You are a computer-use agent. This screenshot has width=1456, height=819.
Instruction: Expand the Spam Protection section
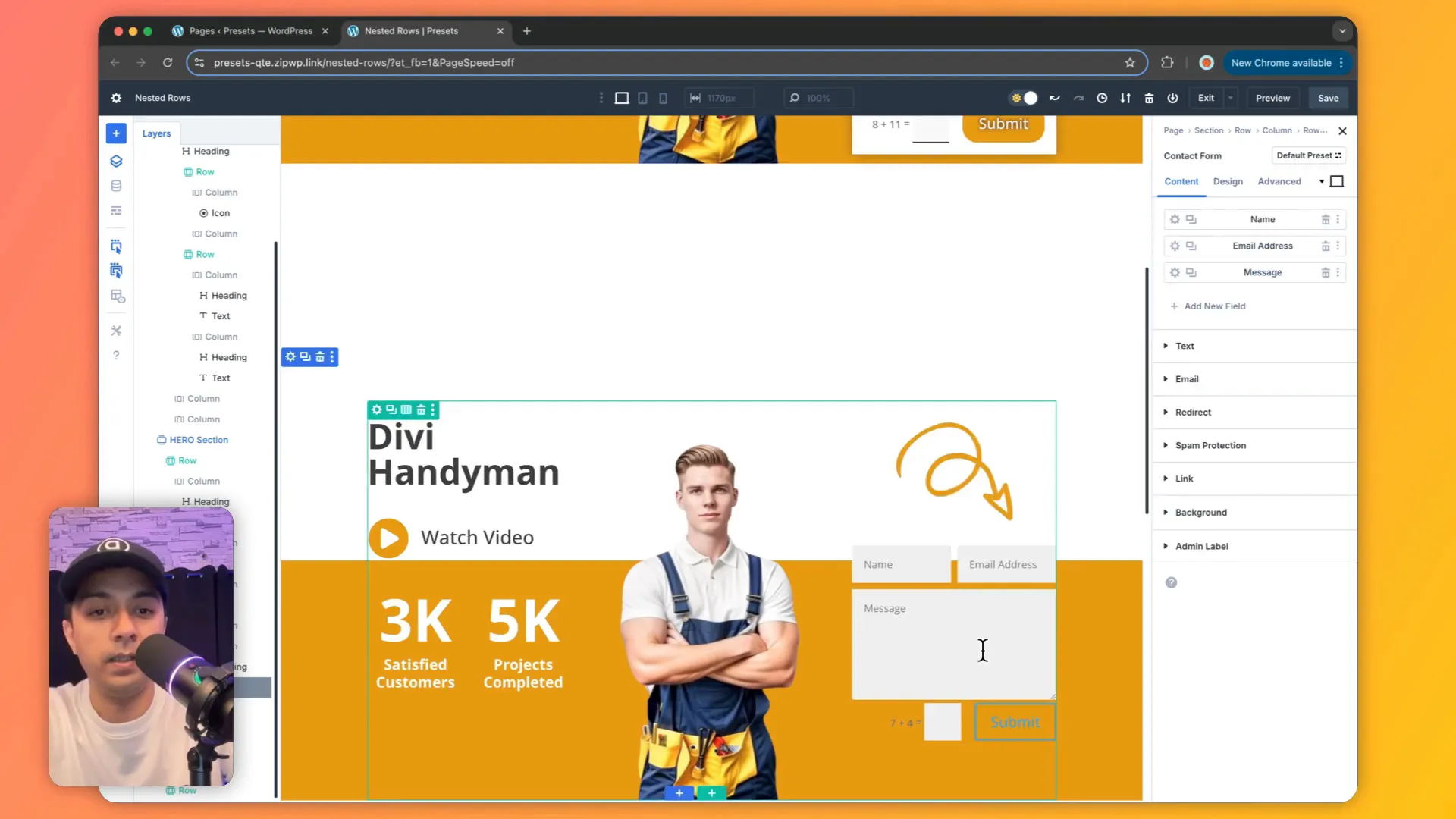click(1210, 445)
